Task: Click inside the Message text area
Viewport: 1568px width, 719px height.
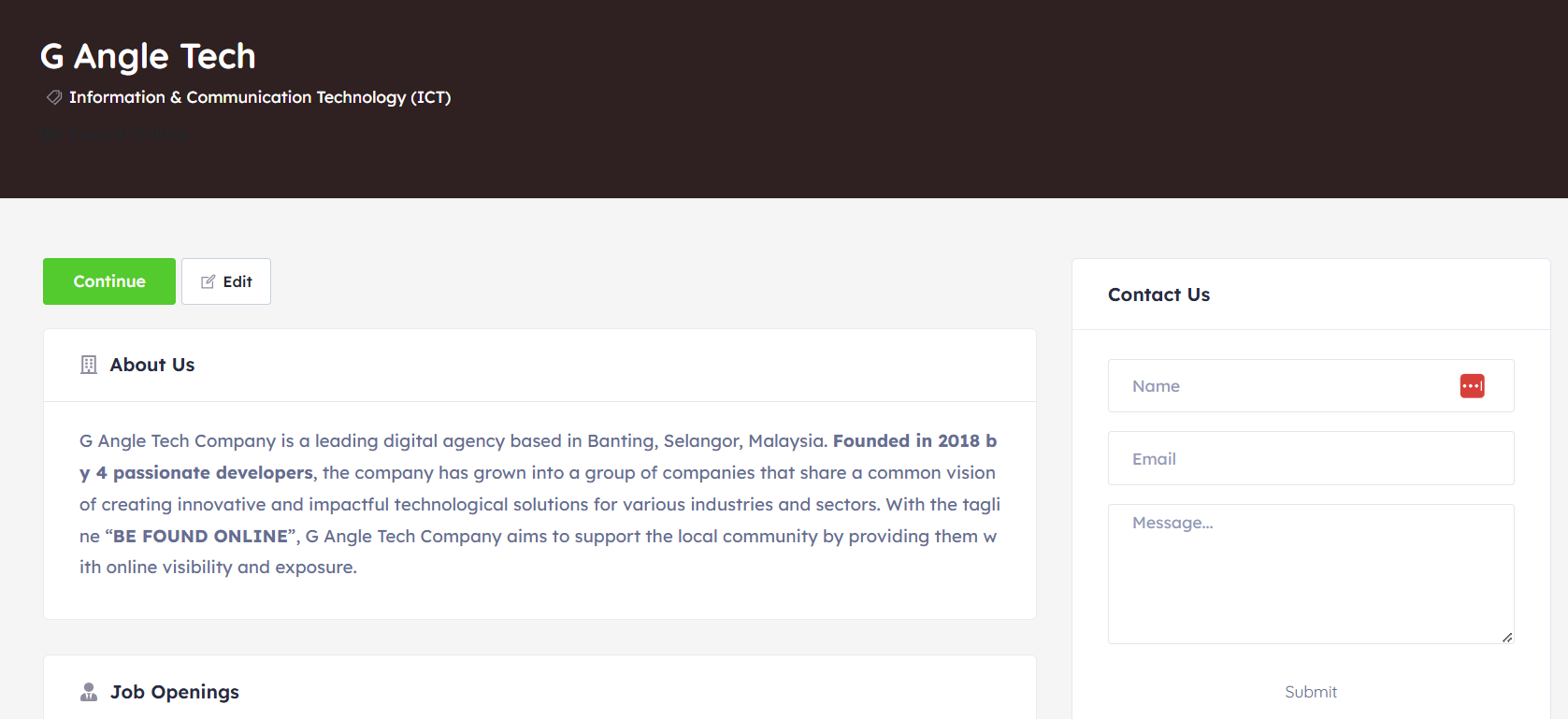Action: point(1310,574)
